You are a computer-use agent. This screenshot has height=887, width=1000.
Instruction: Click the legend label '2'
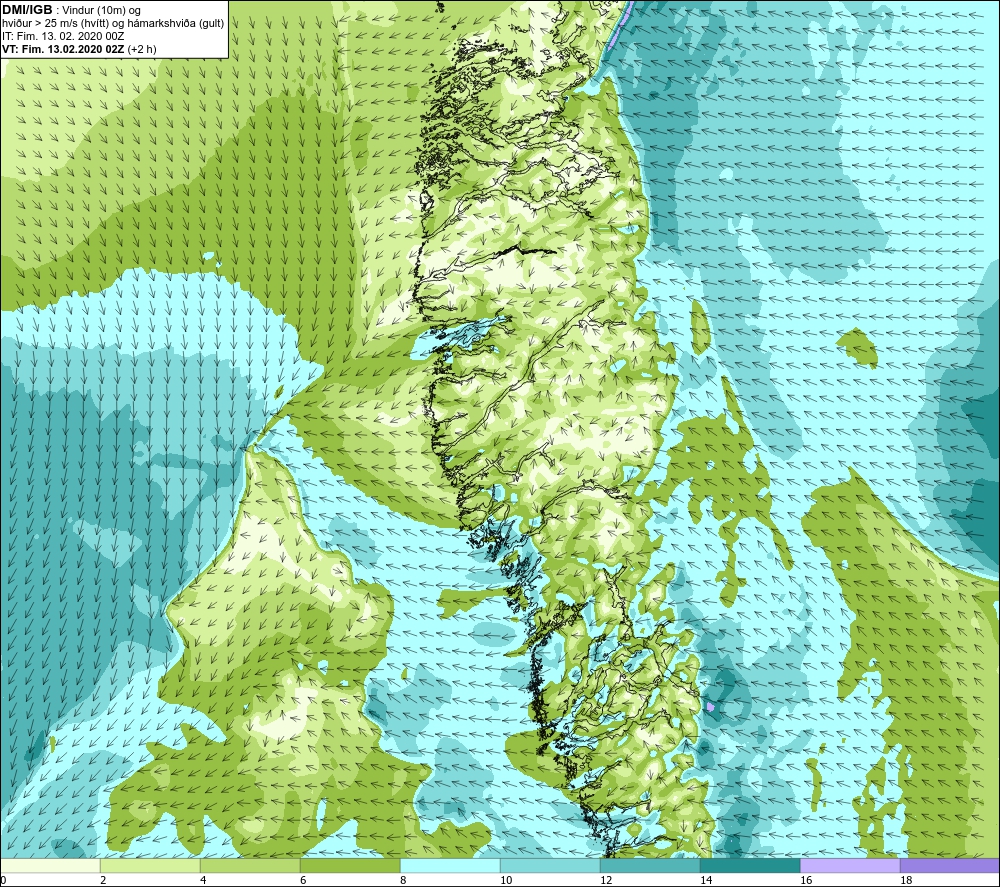coord(103,881)
